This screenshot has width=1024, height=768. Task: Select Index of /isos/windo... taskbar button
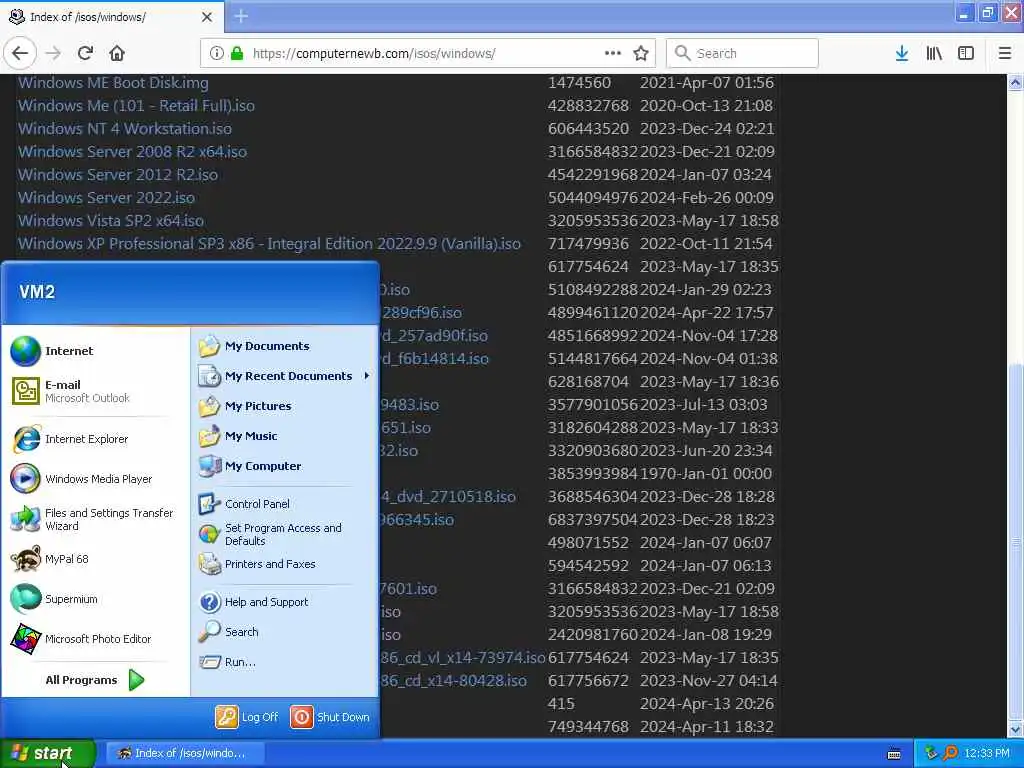(185, 754)
